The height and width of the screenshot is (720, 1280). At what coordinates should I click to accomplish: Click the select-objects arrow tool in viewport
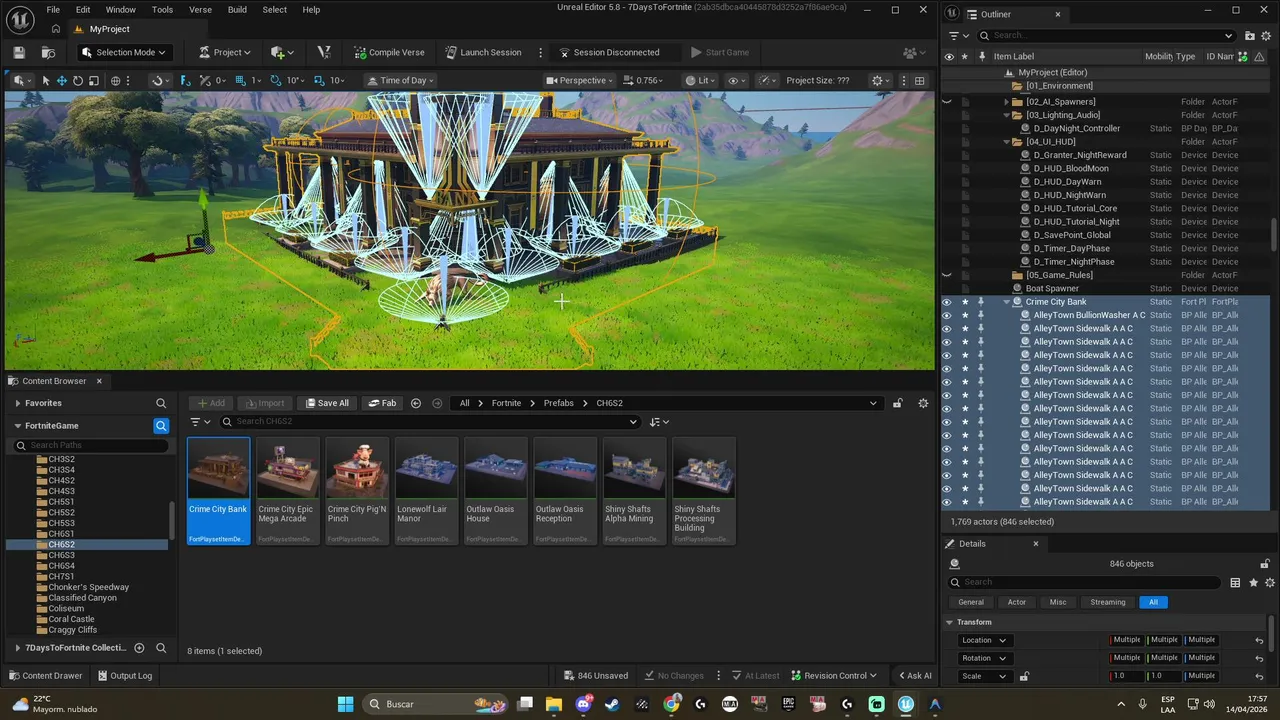click(x=45, y=80)
